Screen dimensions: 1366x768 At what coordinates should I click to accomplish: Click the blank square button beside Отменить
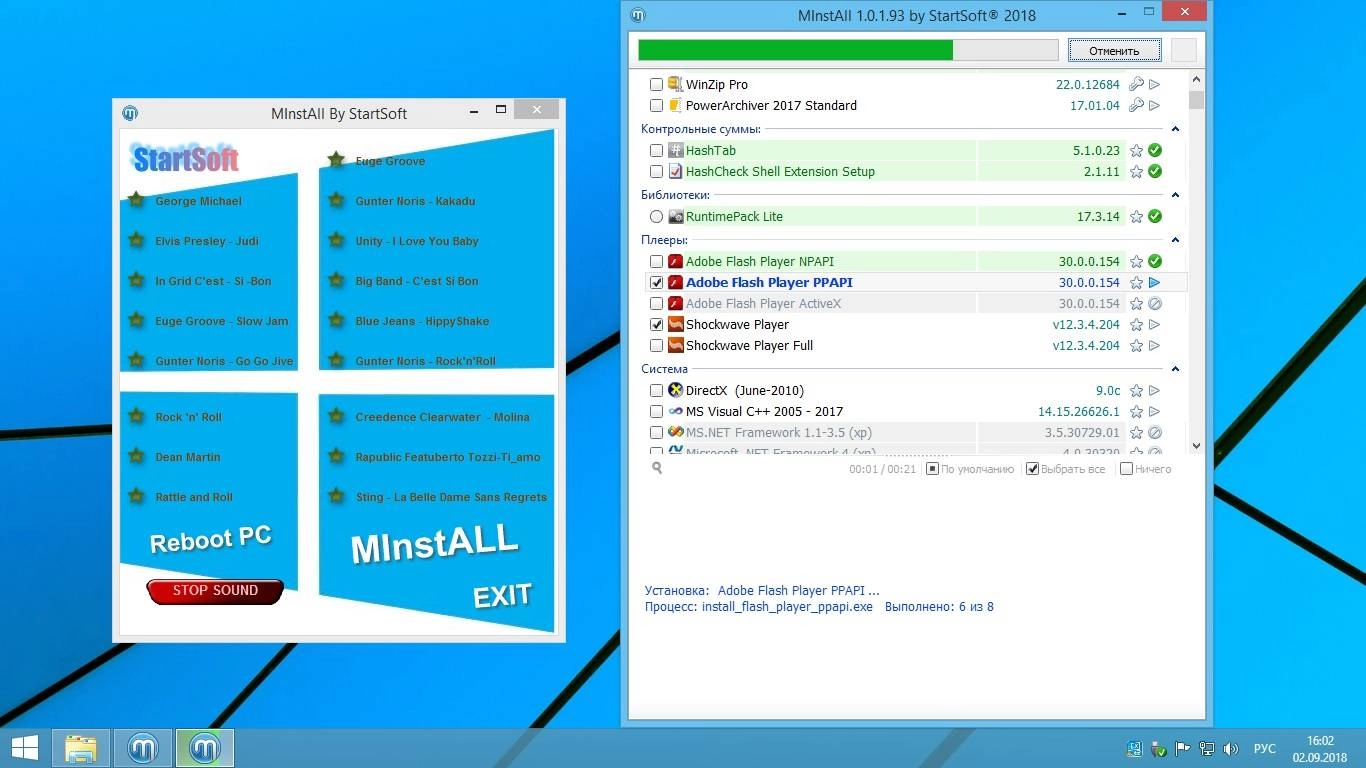click(x=1183, y=50)
